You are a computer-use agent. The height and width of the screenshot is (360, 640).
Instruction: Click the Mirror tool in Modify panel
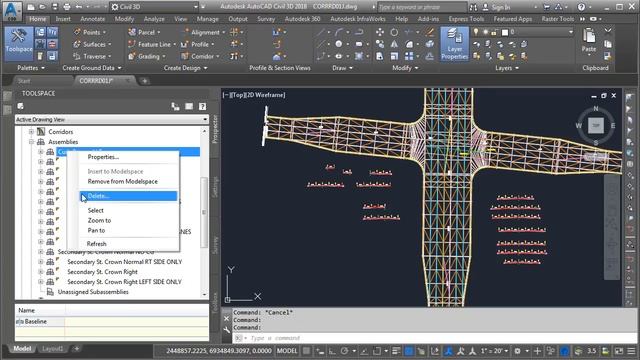(x=394, y=44)
